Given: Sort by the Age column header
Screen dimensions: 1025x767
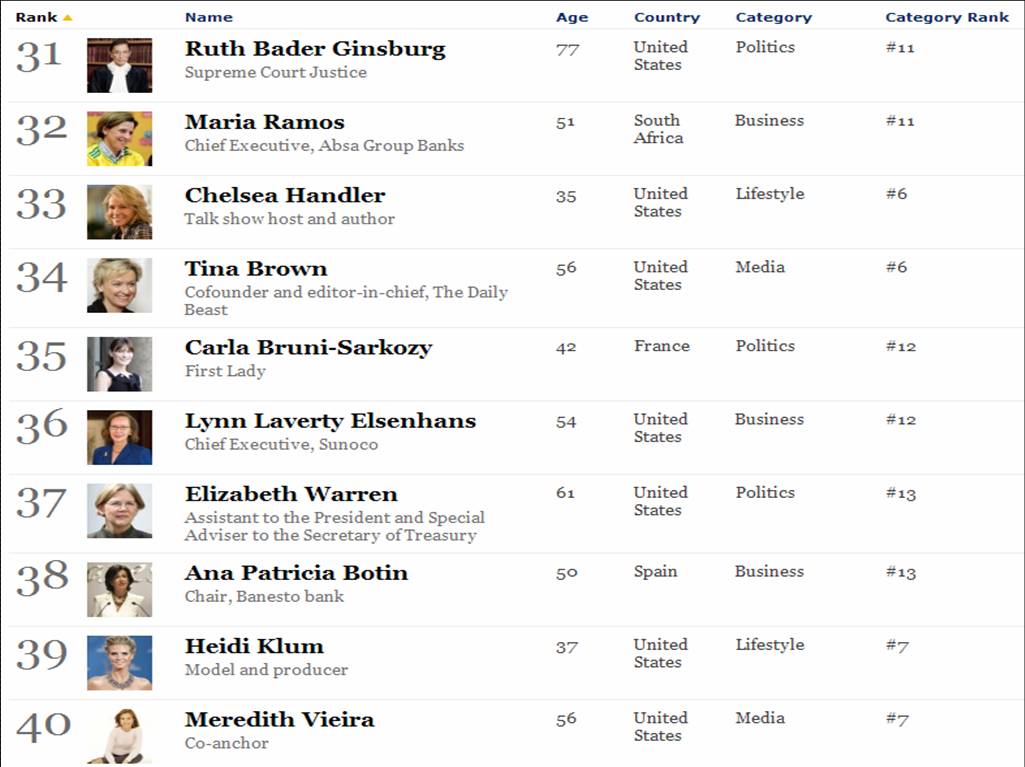Looking at the screenshot, I should tap(573, 16).
